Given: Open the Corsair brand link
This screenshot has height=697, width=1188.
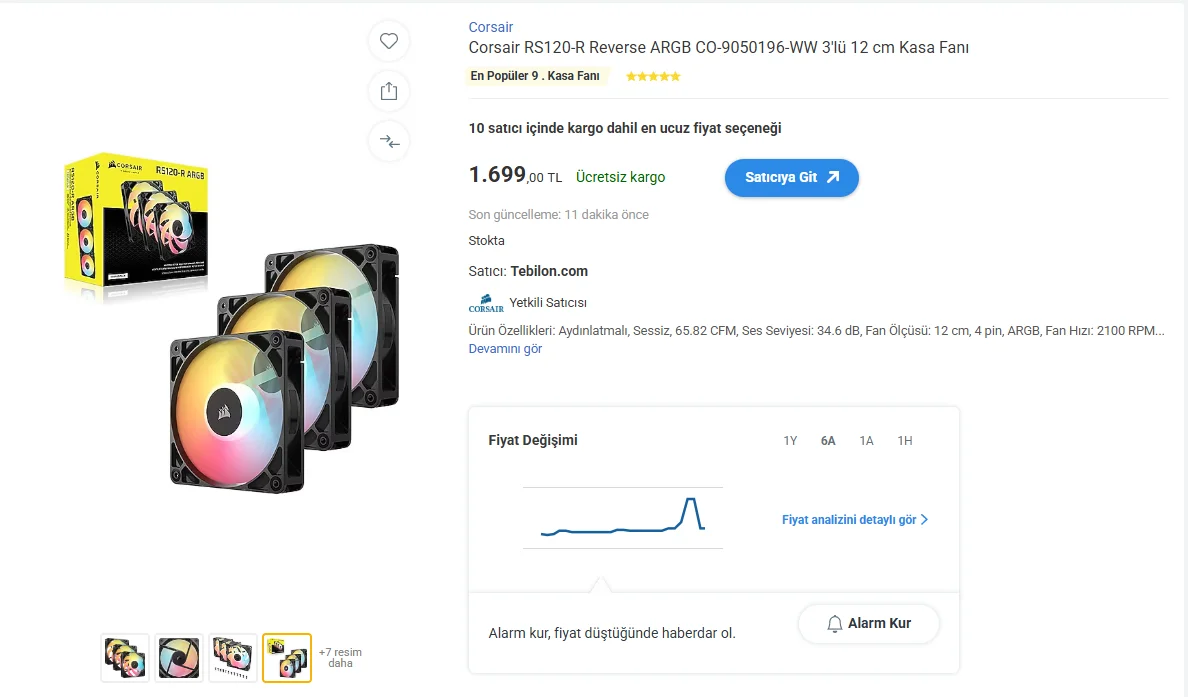Looking at the screenshot, I should pyautogui.click(x=490, y=27).
